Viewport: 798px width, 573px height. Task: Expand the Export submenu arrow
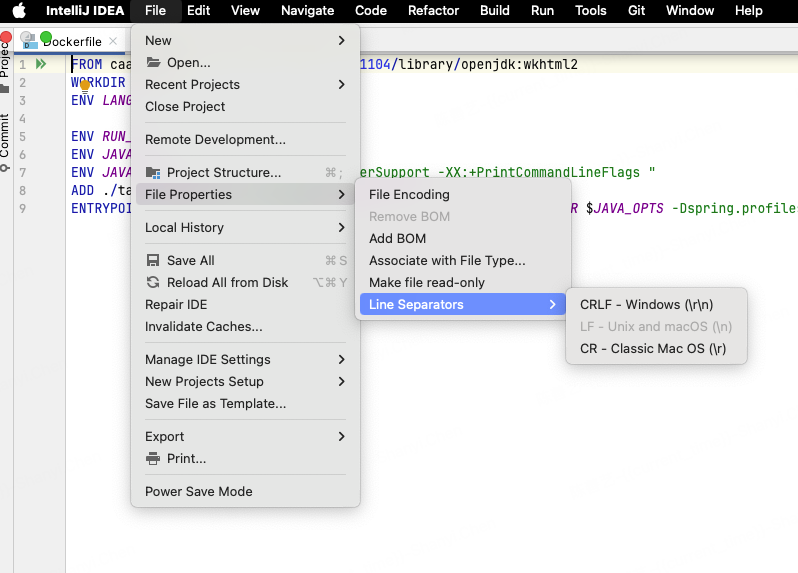tap(341, 437)
